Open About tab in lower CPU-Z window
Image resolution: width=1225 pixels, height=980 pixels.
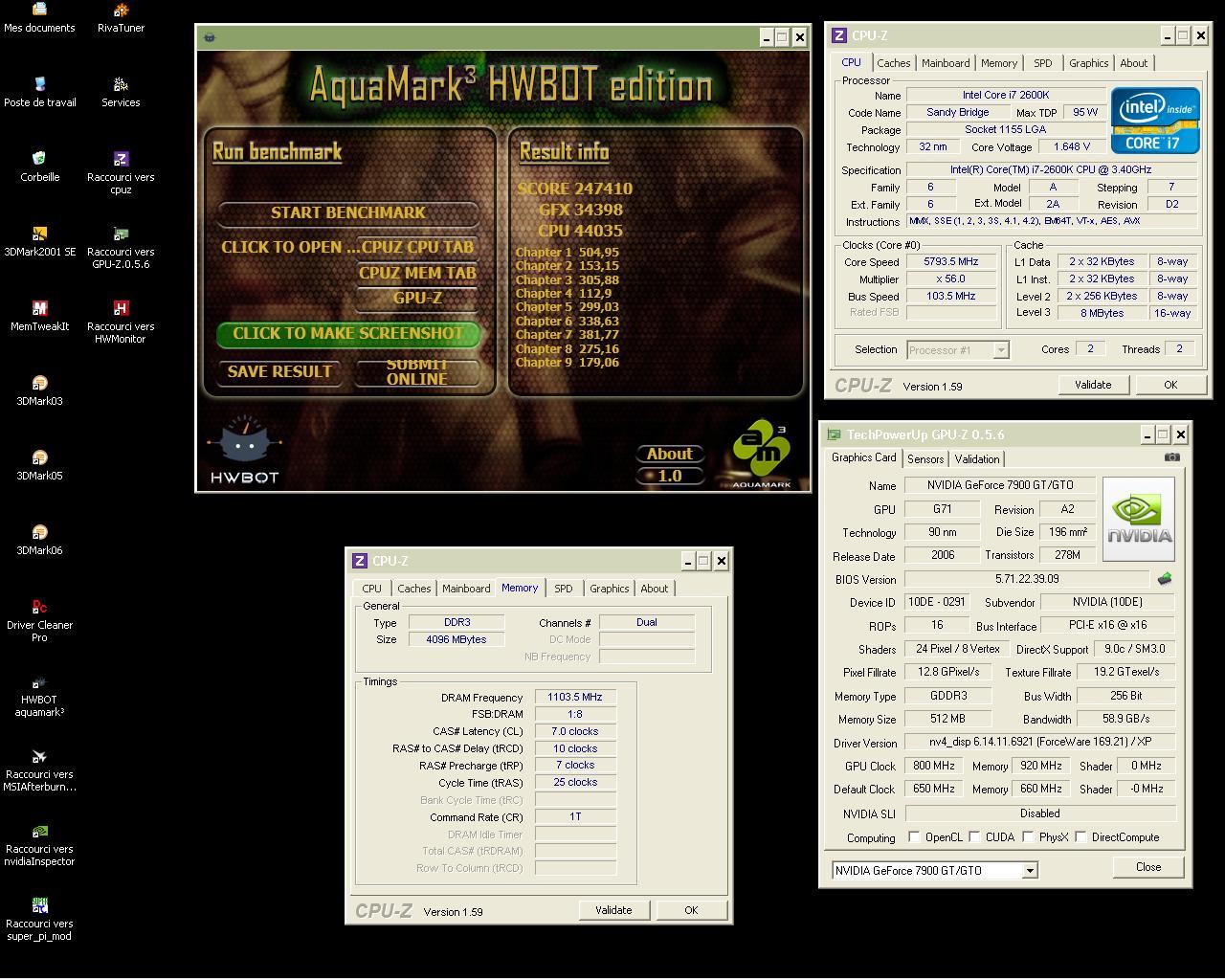coord(655,589)
